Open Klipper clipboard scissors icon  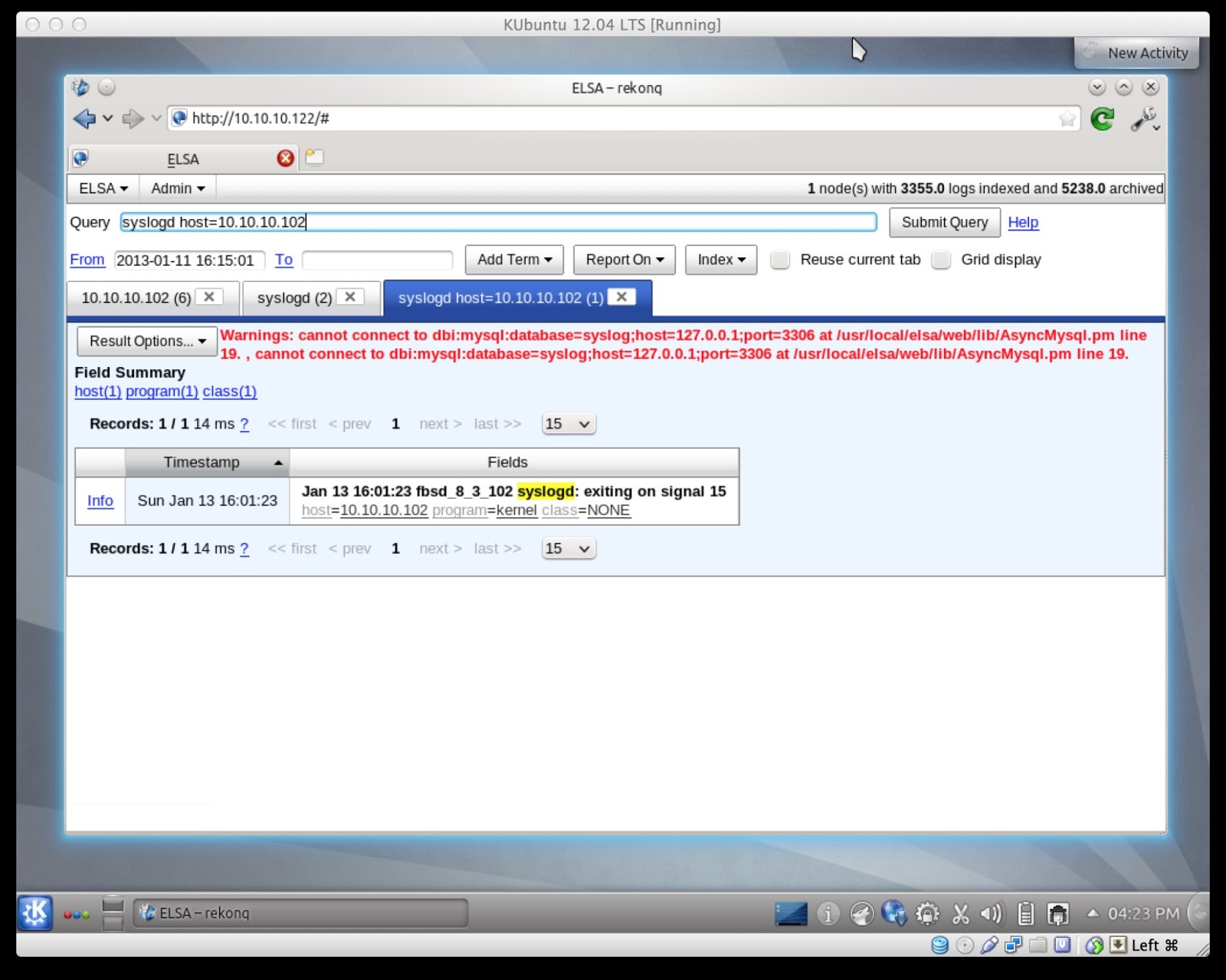click(x=960, y=913)
